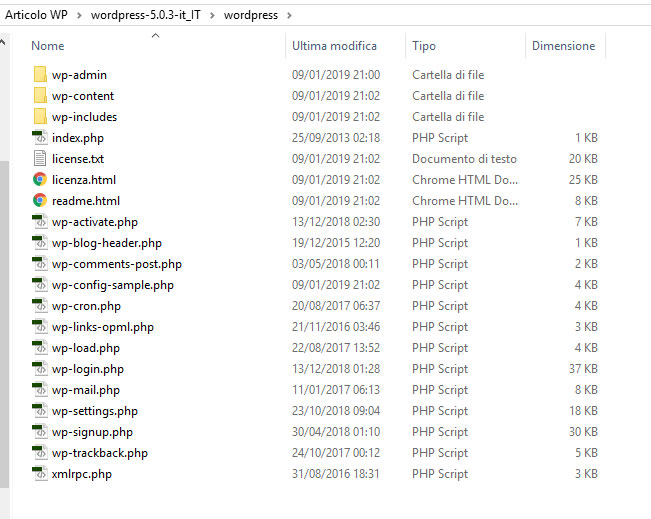Select file name wp-cron.php
651x519 pixels.
pos(86,306)
